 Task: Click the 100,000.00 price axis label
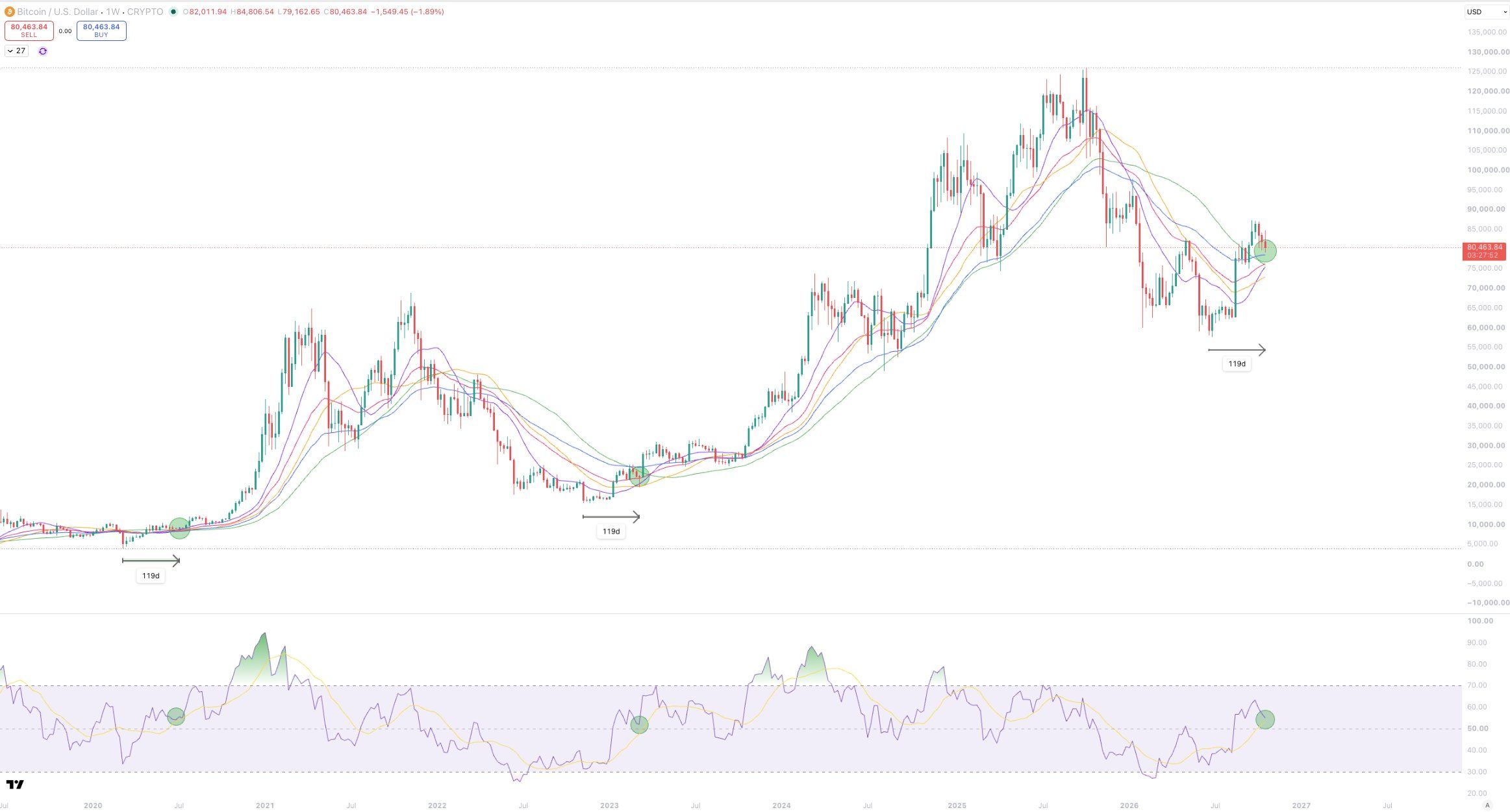(1488, 170)
